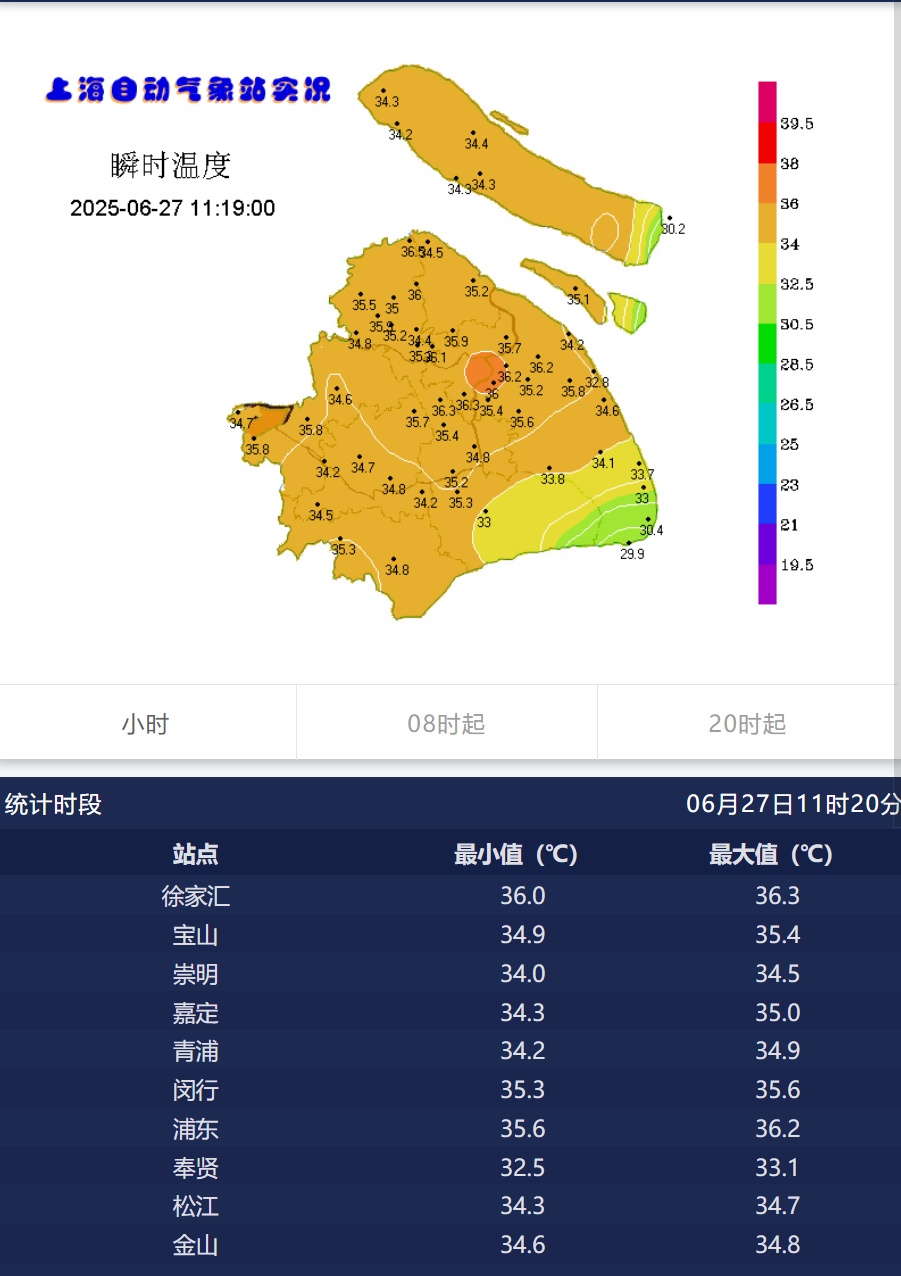
Task: Switch to the 小时 tab
Action: [x=147, y=722]
